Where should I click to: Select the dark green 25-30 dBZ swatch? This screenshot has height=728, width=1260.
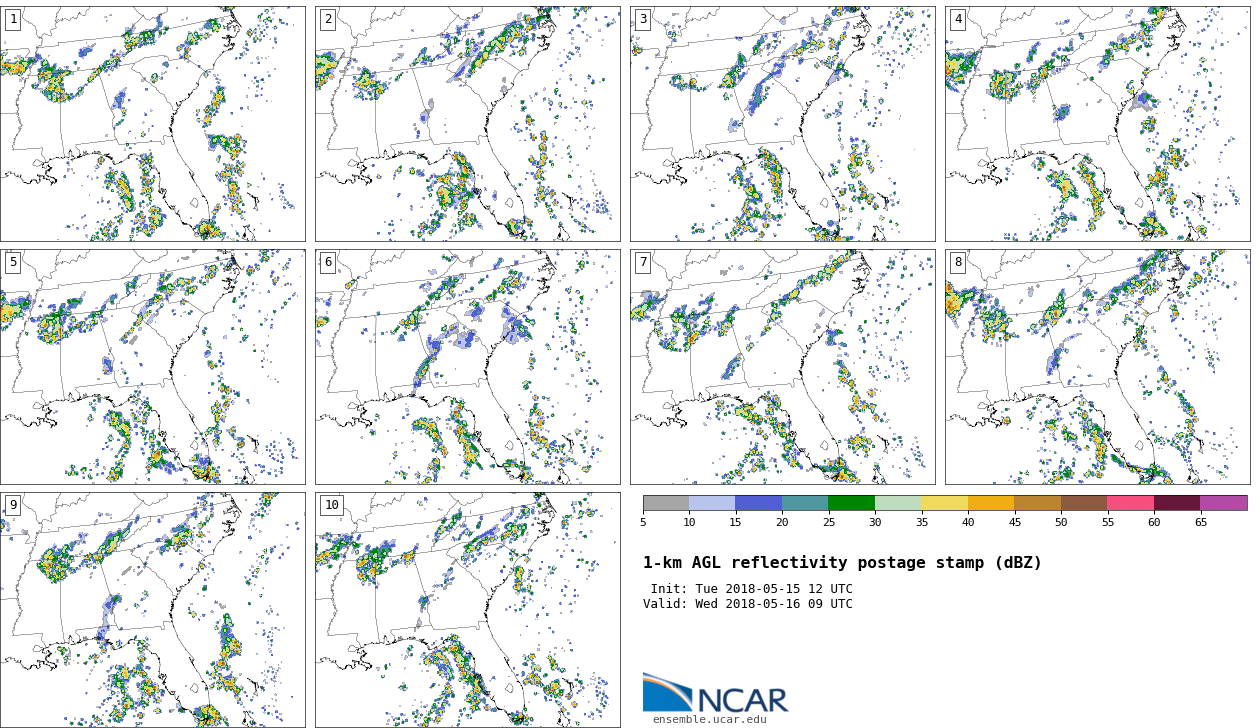851,503
